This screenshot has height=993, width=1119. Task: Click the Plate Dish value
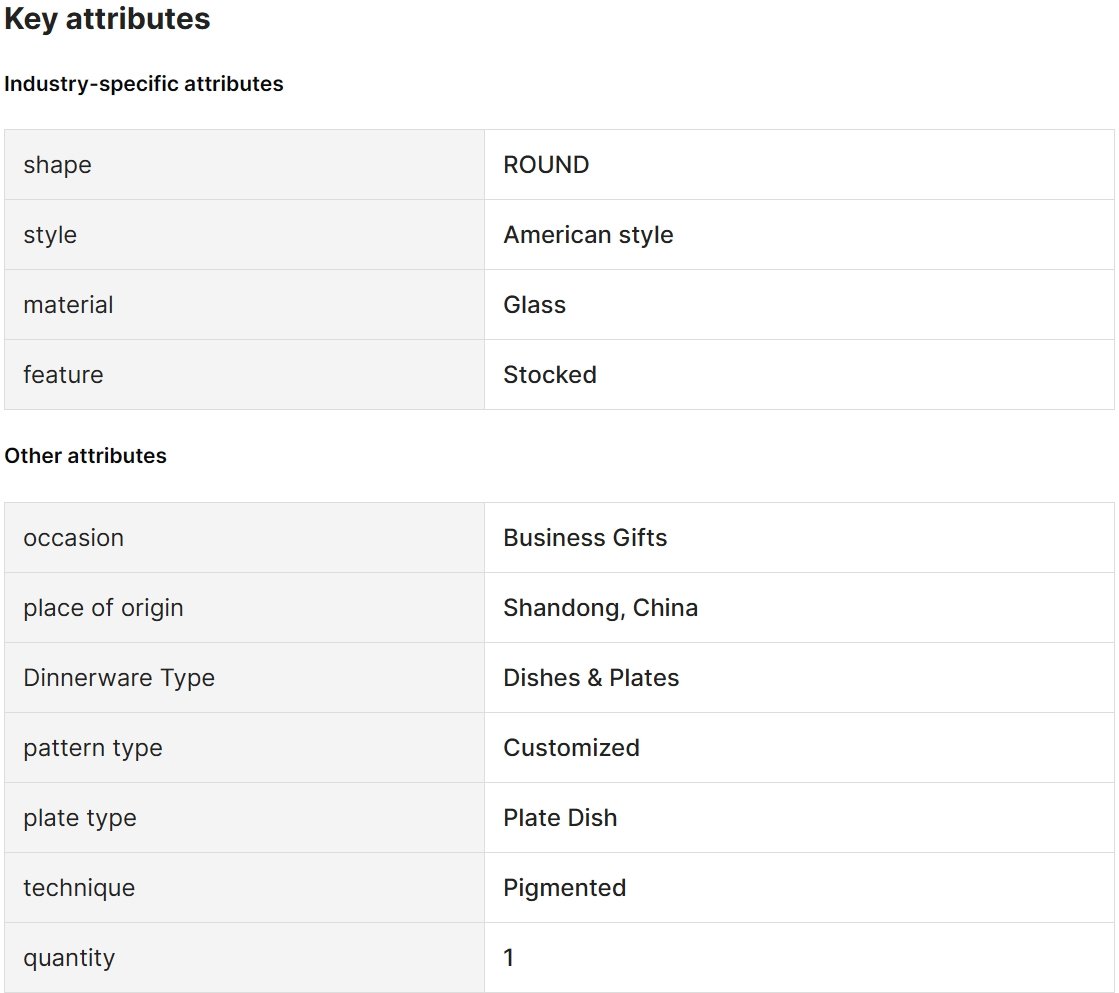[560, 817]
